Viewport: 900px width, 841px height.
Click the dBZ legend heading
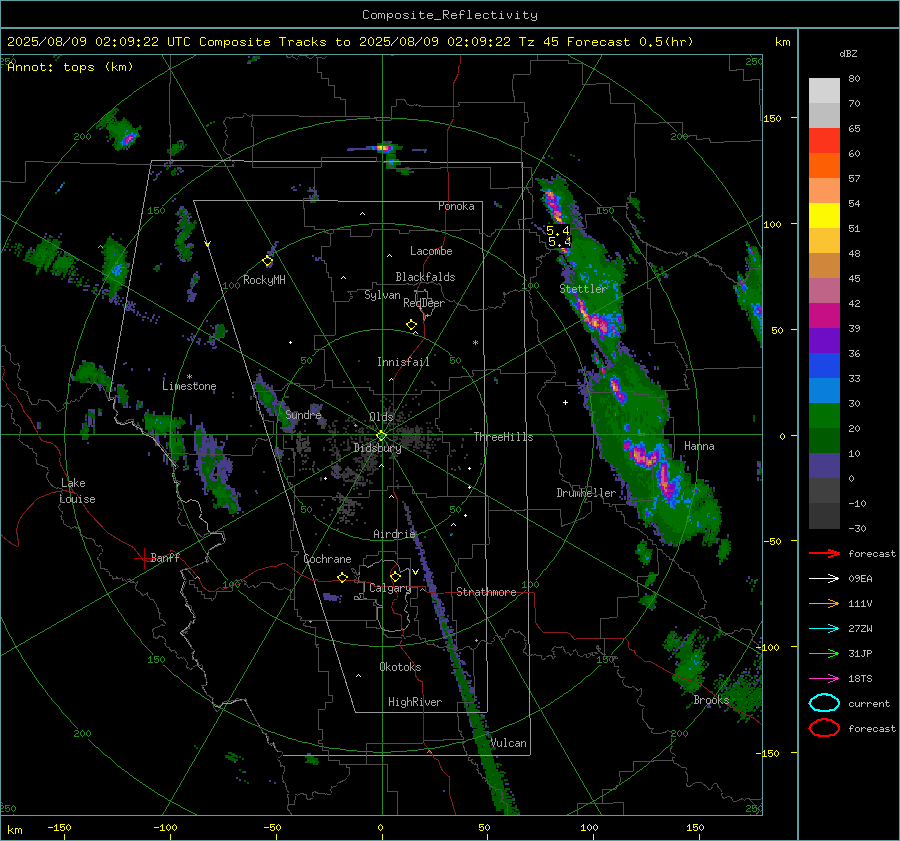click(x=848, y=54)
